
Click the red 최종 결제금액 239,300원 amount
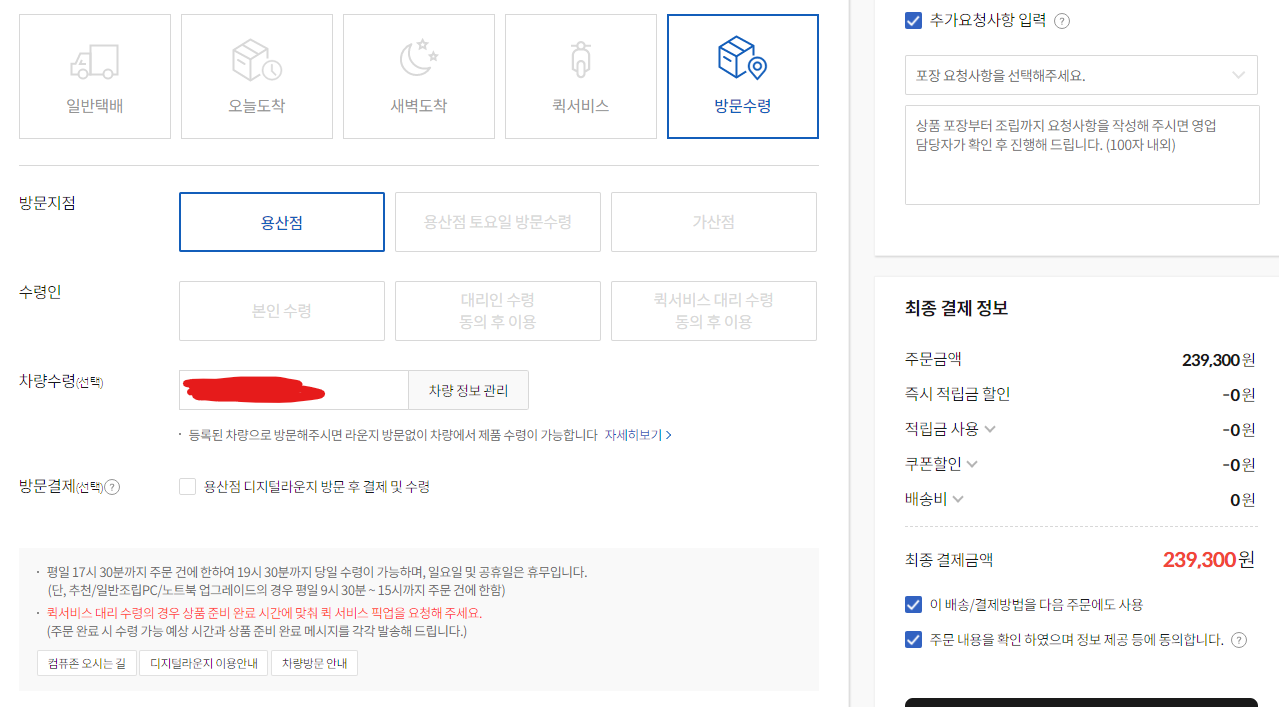(x=1208, y=560)
